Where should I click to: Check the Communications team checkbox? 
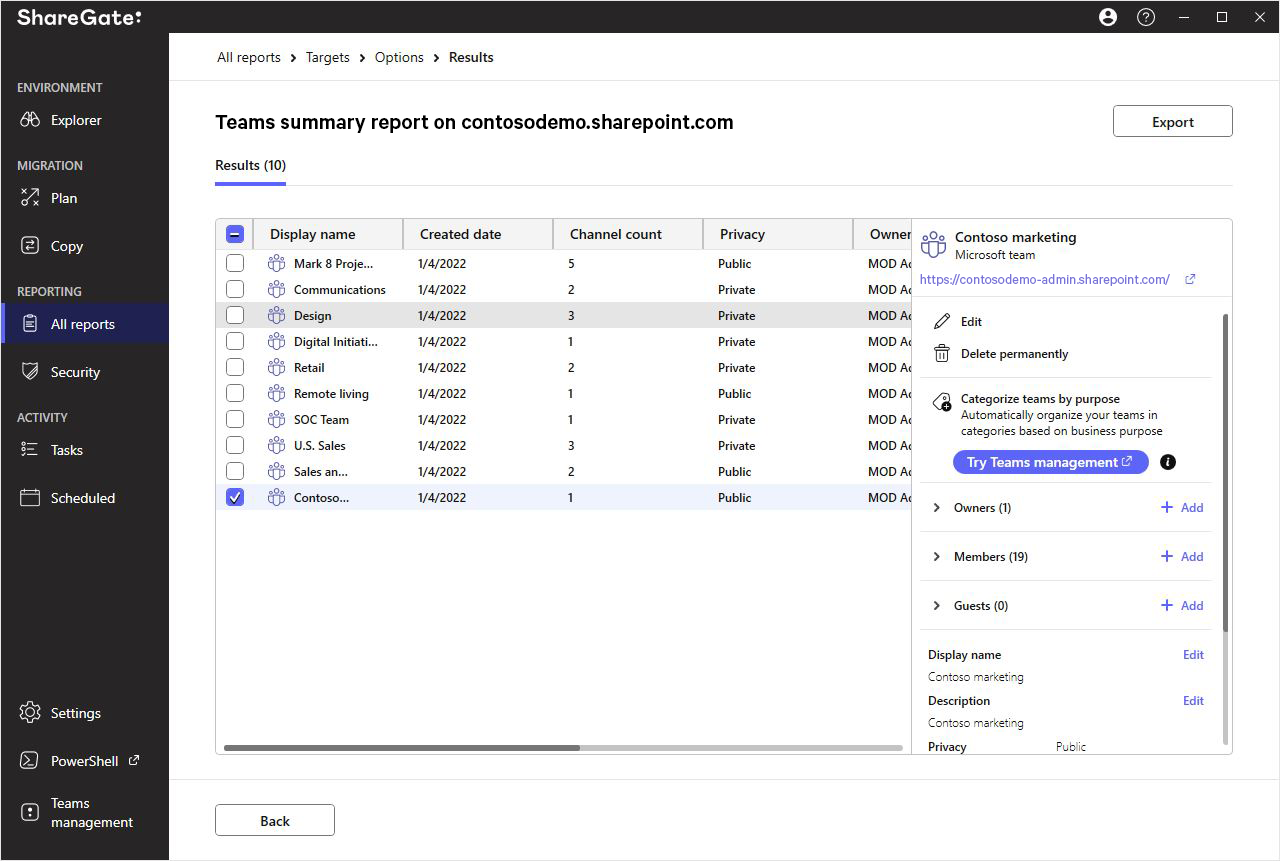click(235, 289)
